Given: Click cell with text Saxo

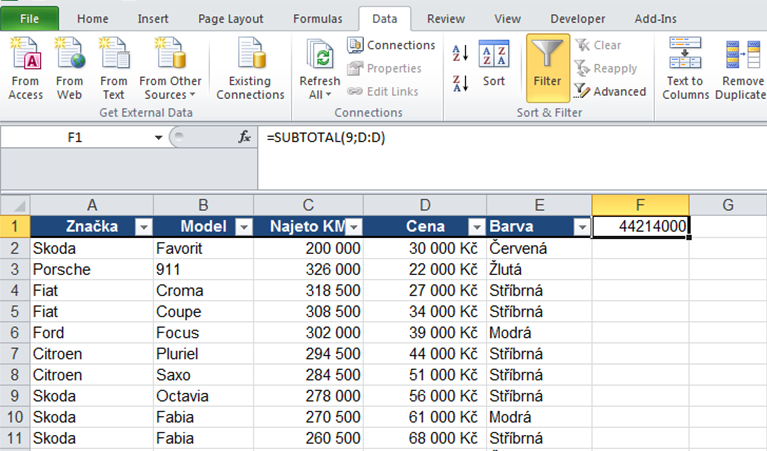Looking at the screenshot, I should click(x=203, y=375).
